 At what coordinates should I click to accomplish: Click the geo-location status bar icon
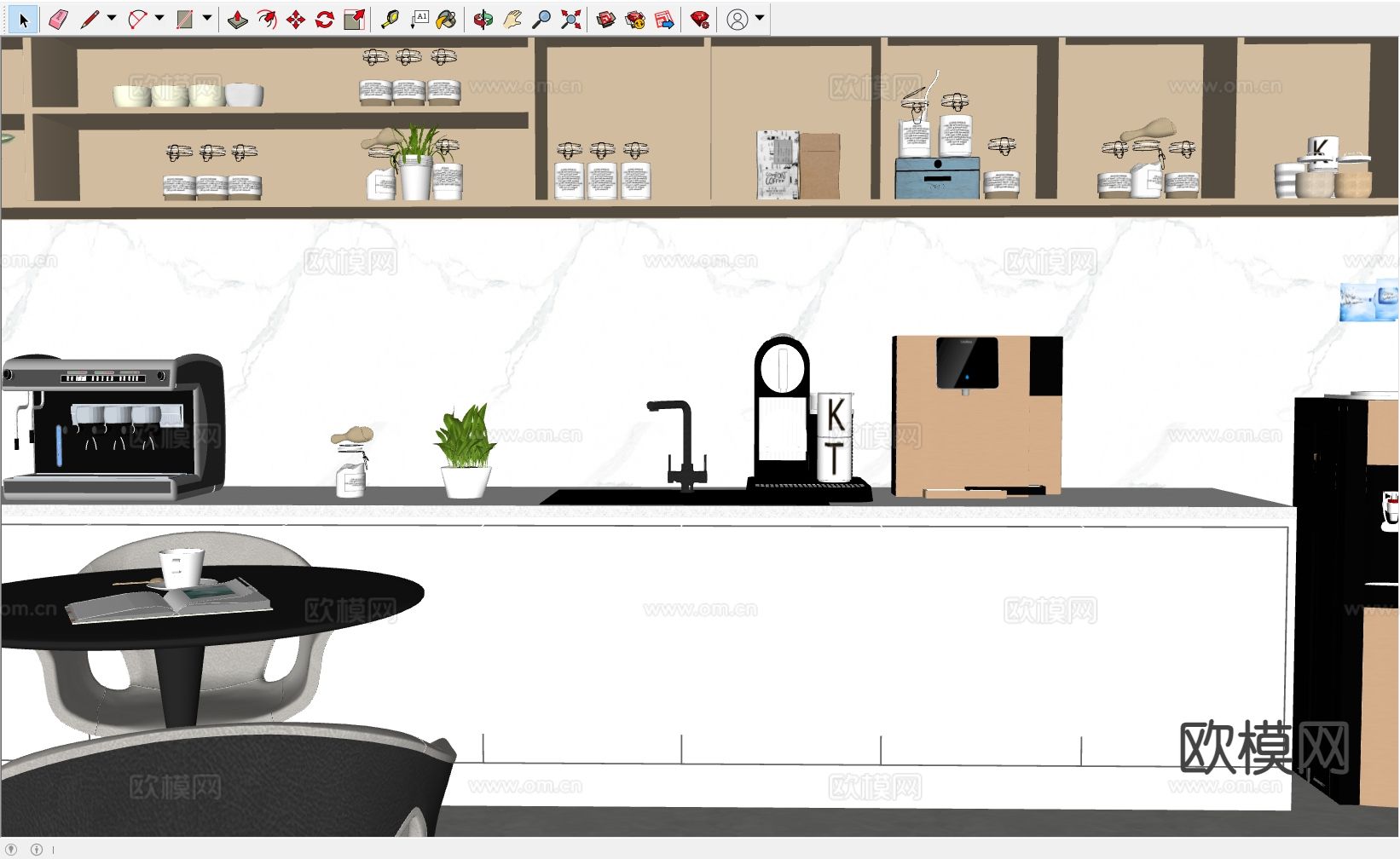[11, 850]
